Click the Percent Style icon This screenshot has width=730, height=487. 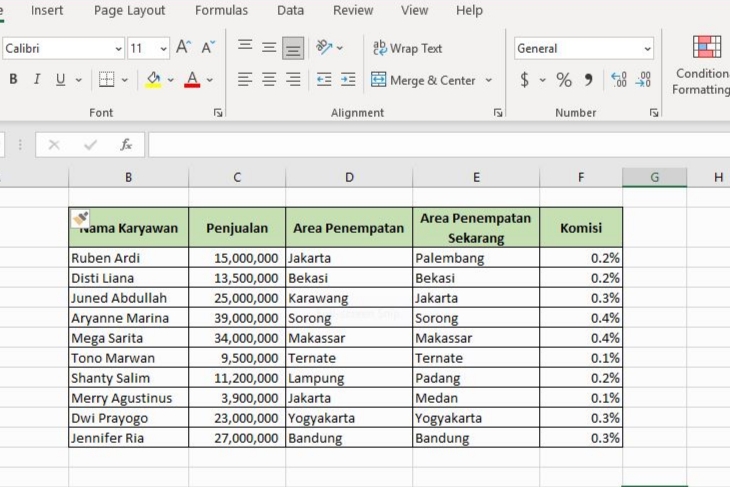point(564,80)
